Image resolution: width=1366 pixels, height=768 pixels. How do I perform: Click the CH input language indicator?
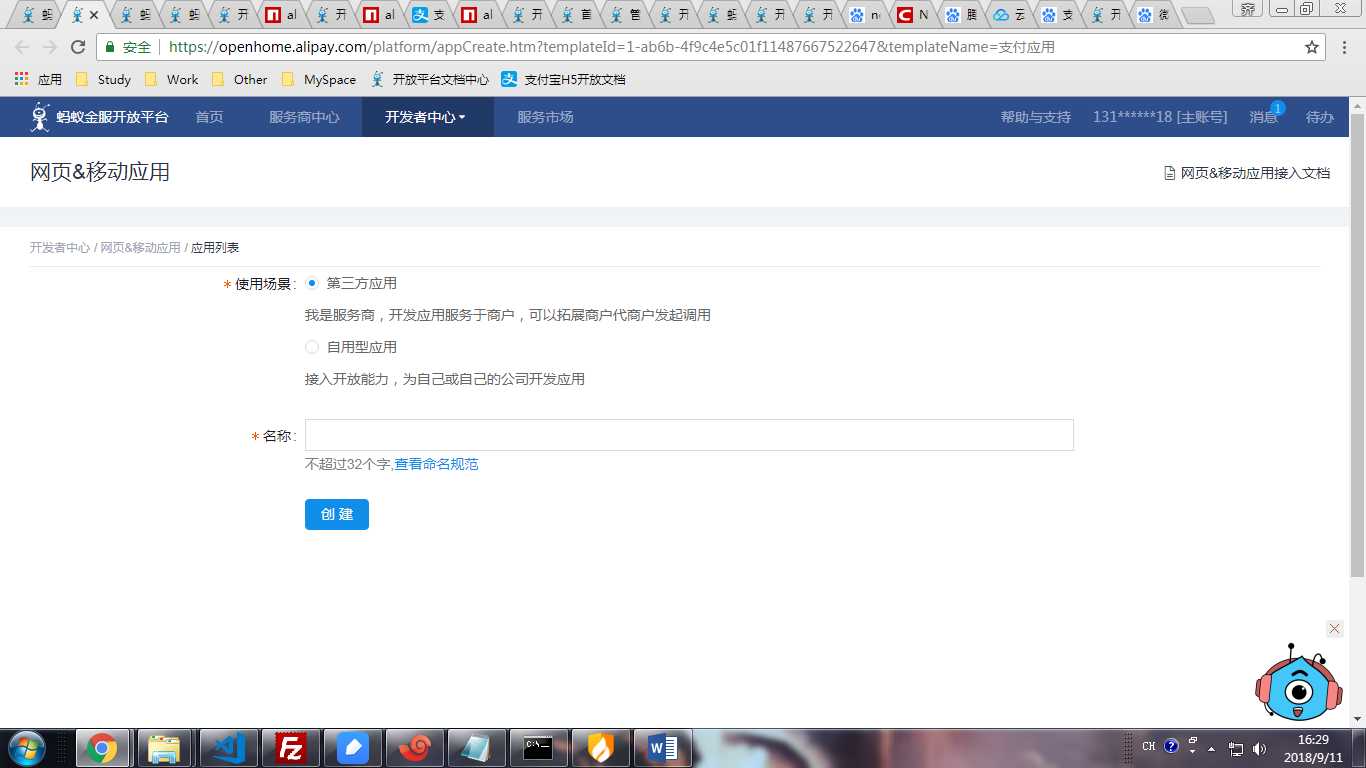pyautogui.click(x=1148, y=746)
